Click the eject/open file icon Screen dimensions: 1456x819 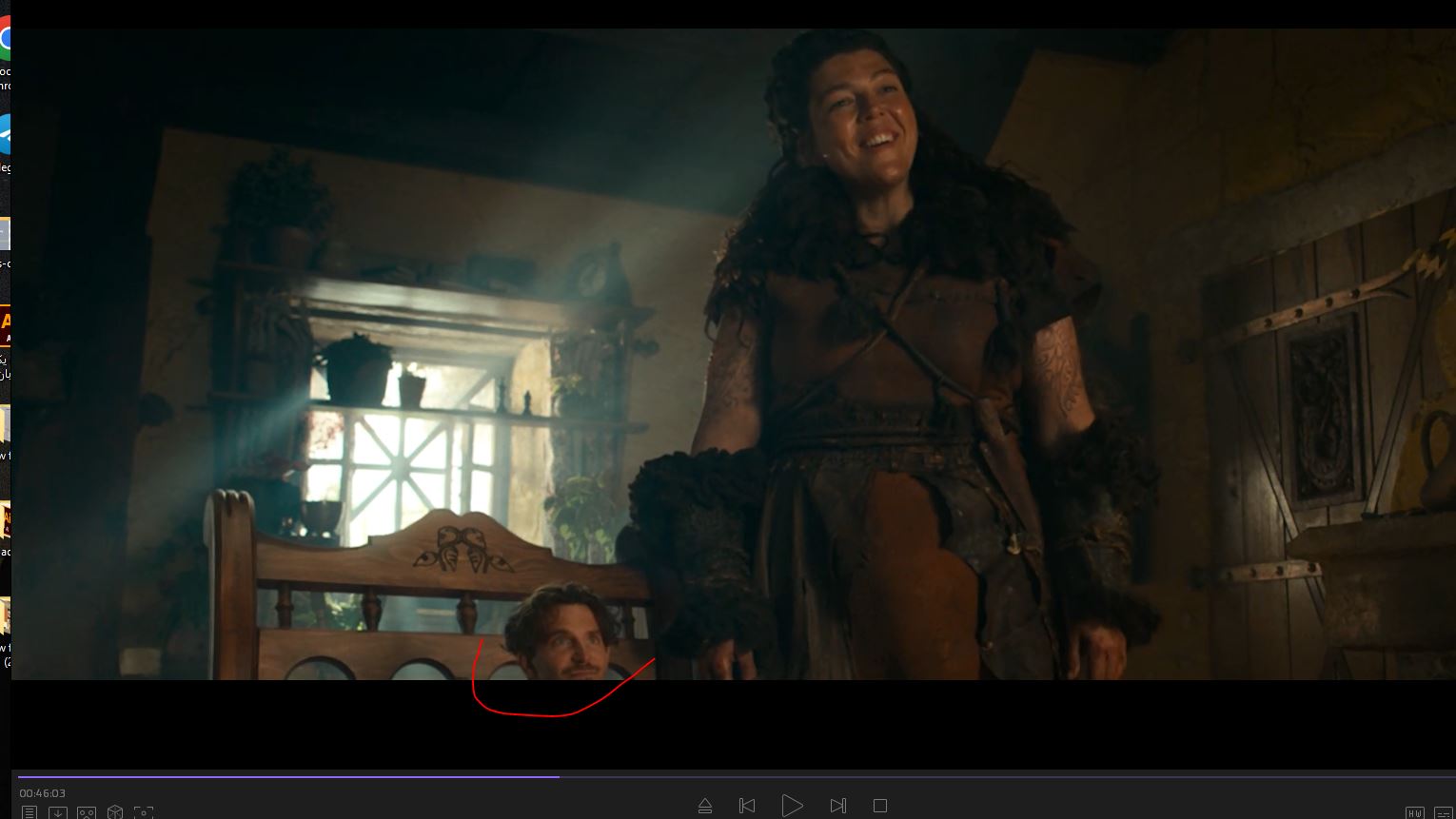pyautogui.click(x=705, y=806)
